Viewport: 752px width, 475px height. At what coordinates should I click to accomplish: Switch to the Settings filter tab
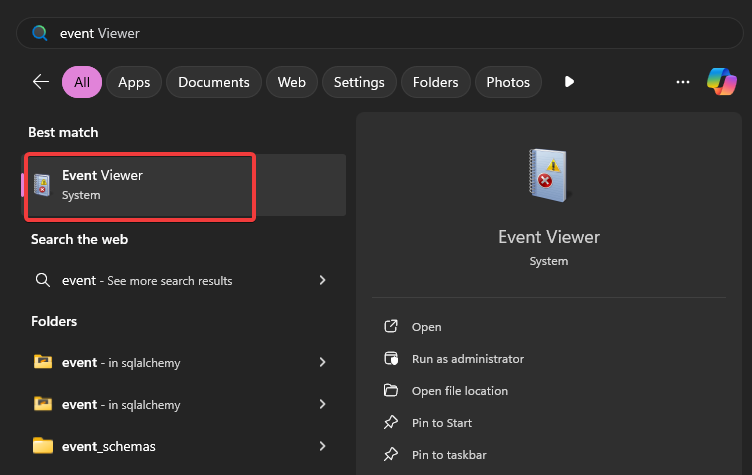359,82
